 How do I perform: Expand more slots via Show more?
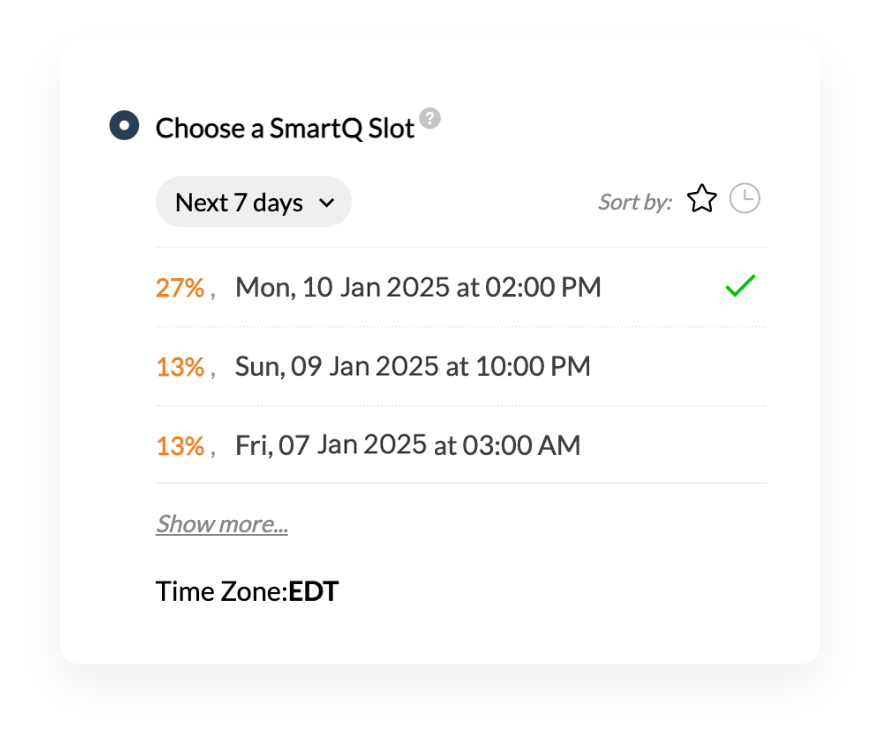point(222,523)
